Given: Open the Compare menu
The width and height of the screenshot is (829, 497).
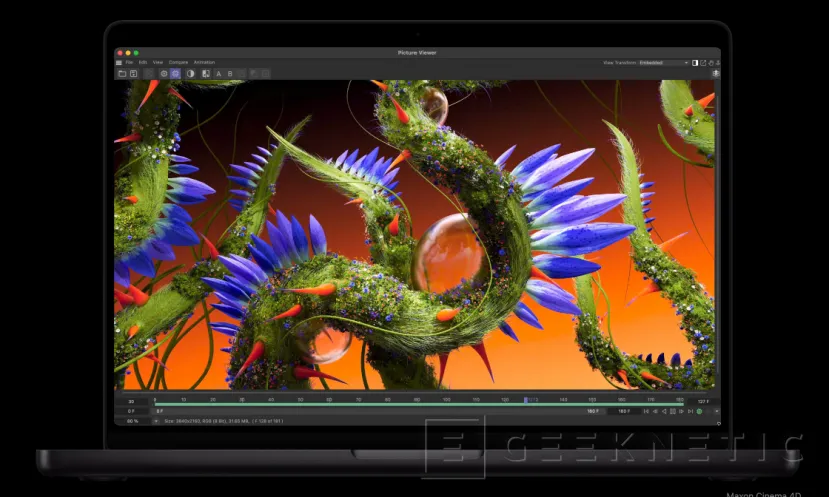Looking at the screenshot, I should (x=178, y=62).
